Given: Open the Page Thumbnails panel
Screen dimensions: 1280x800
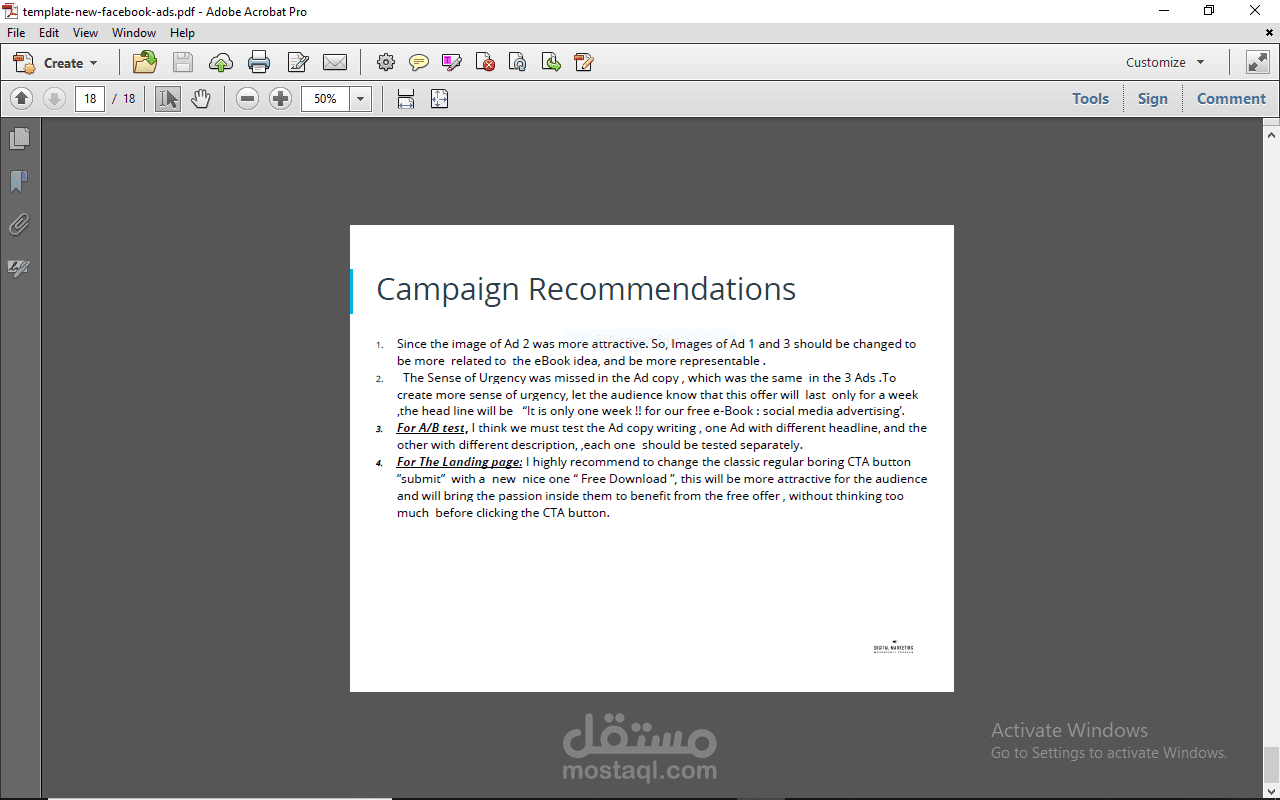Looking at the screenshot, I should [19, 137].
